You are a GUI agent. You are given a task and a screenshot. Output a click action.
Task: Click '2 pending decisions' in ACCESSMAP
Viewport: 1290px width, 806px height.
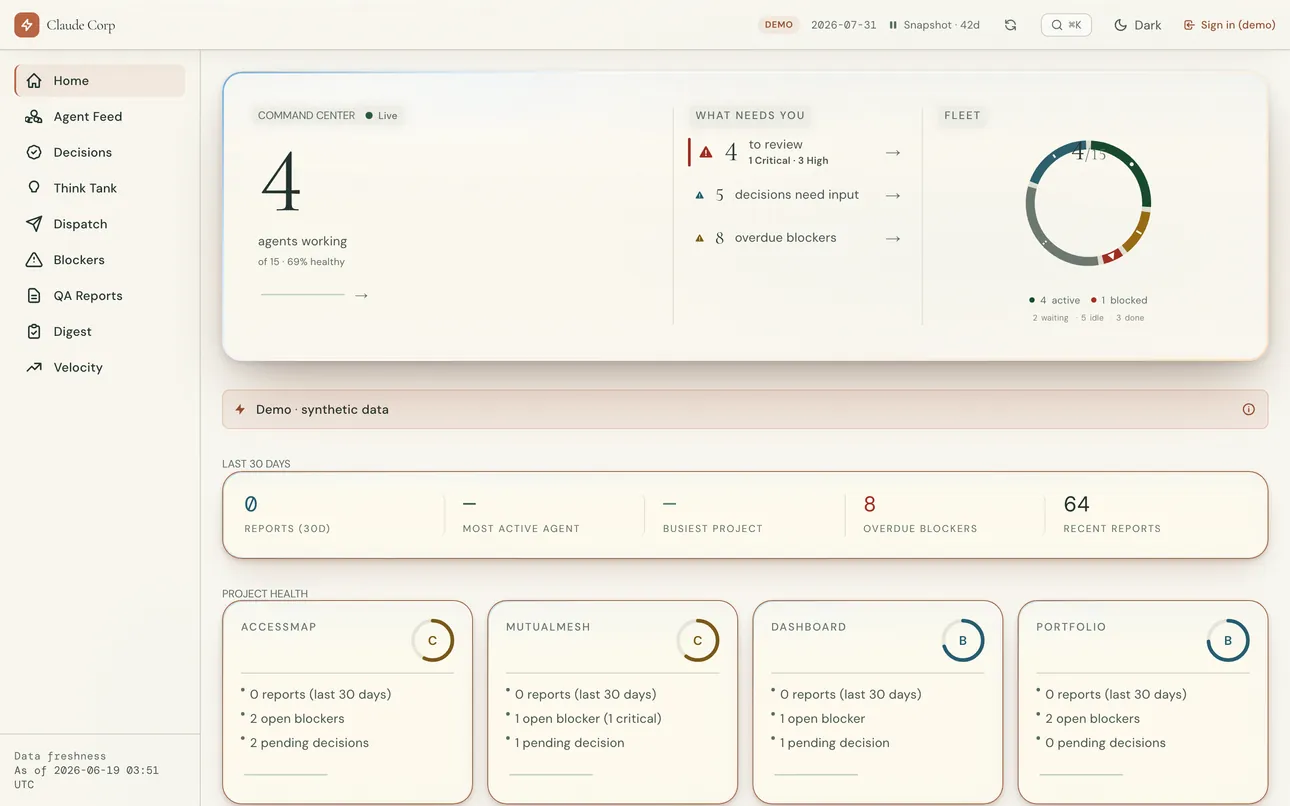coord(309,743)
